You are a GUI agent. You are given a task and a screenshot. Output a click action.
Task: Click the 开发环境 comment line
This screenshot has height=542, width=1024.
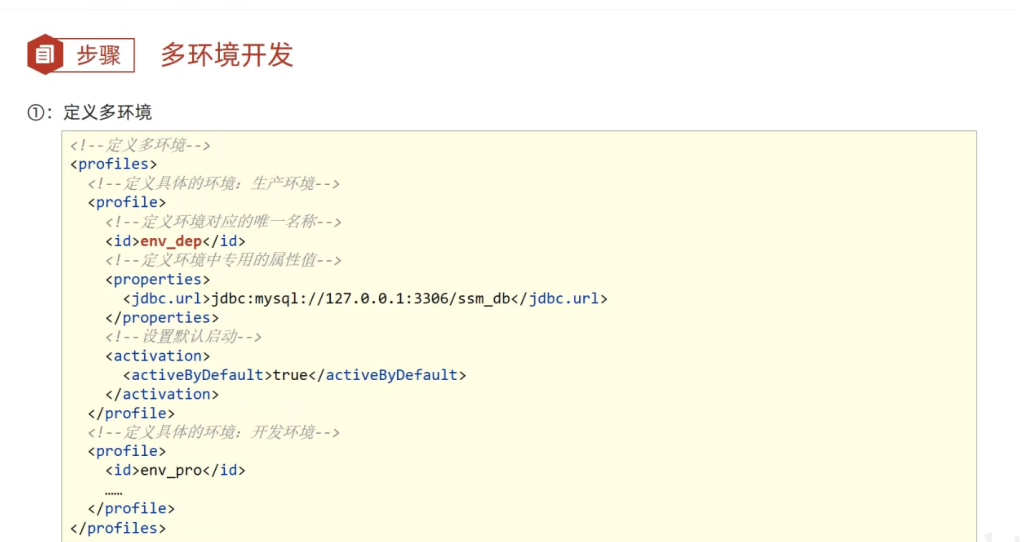coord(214,433)
